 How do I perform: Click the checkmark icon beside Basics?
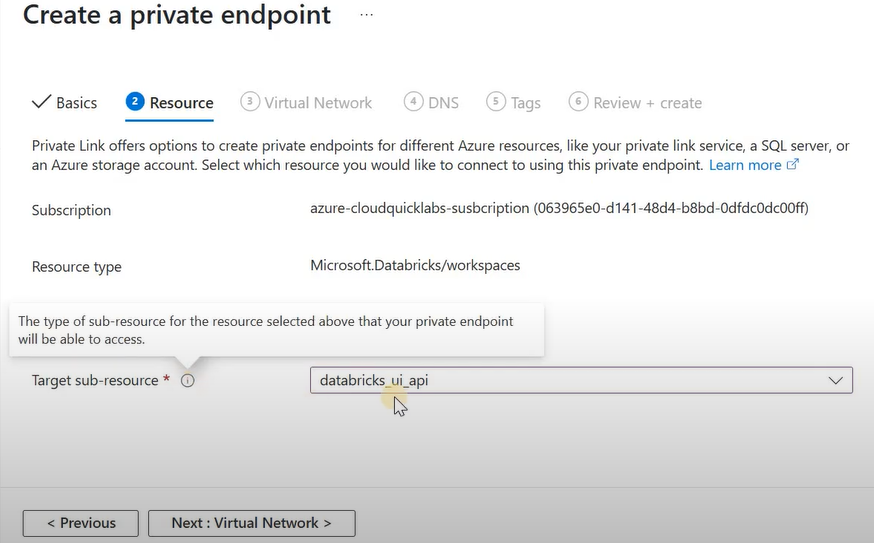(x=41, y=102)
